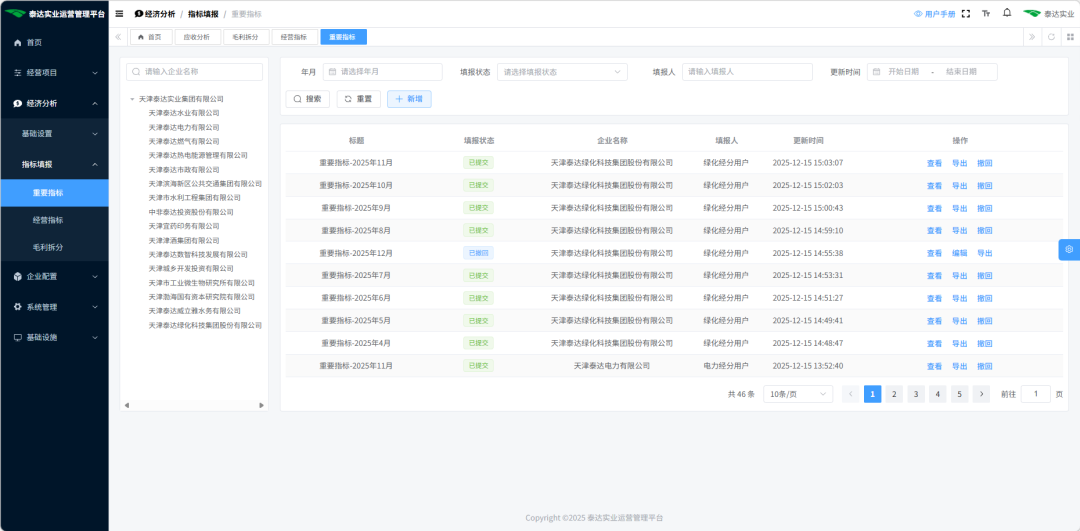Image resolution: width=1080 pixels, height=531 pixels.
Task: Collapse the 经济分析 sidebar menu
Action: (54, 103)
